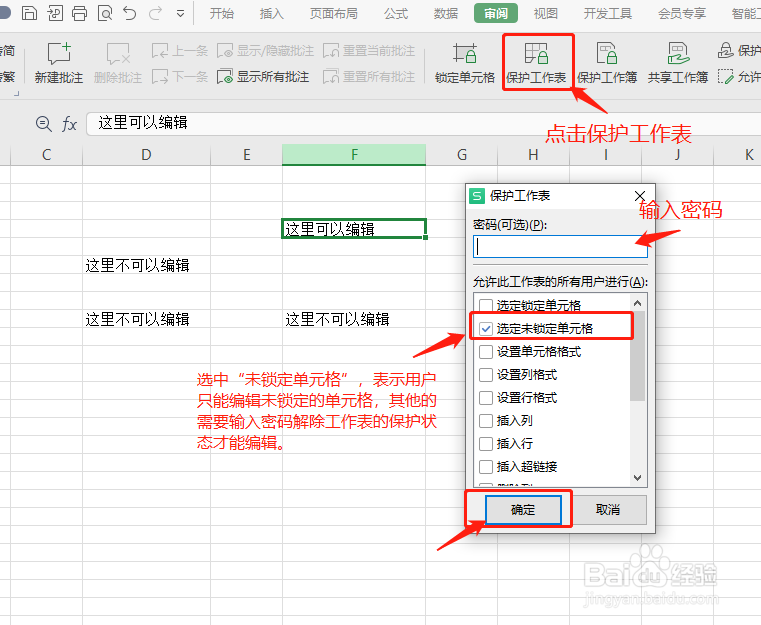Close the 保护工作表 dialog

click(x=640, y=196)
